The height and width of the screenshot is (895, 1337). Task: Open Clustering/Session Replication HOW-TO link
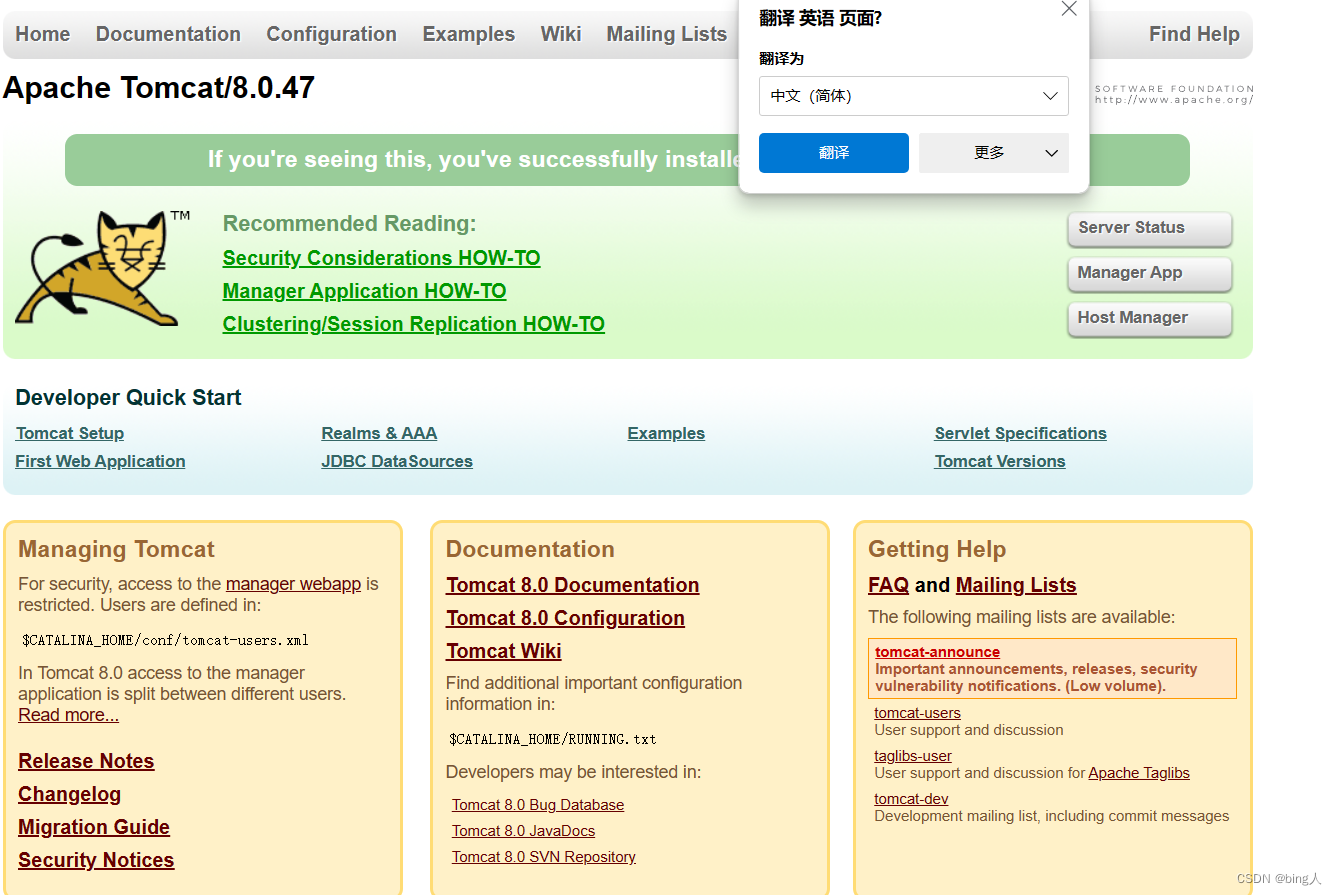(x=414, y=324)
